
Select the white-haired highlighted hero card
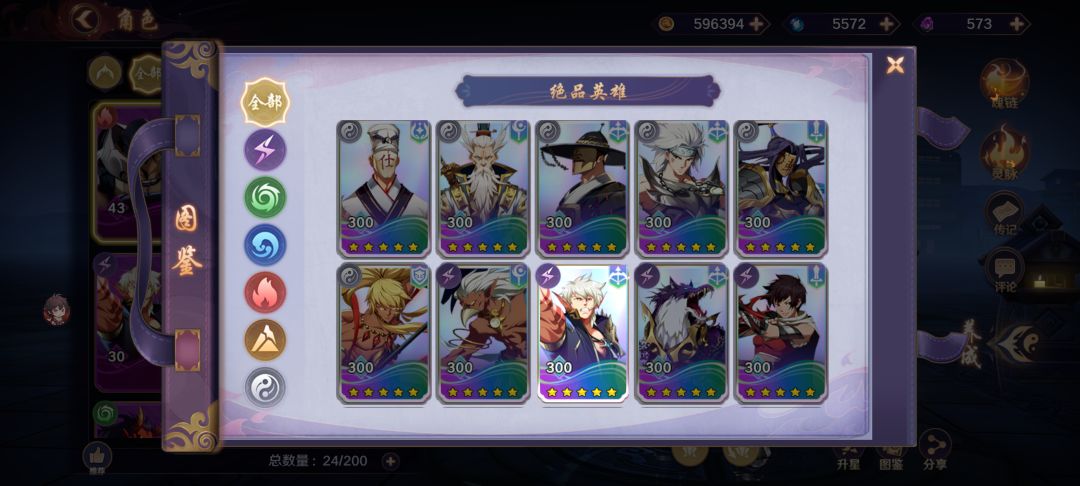(x=583, y=332)
